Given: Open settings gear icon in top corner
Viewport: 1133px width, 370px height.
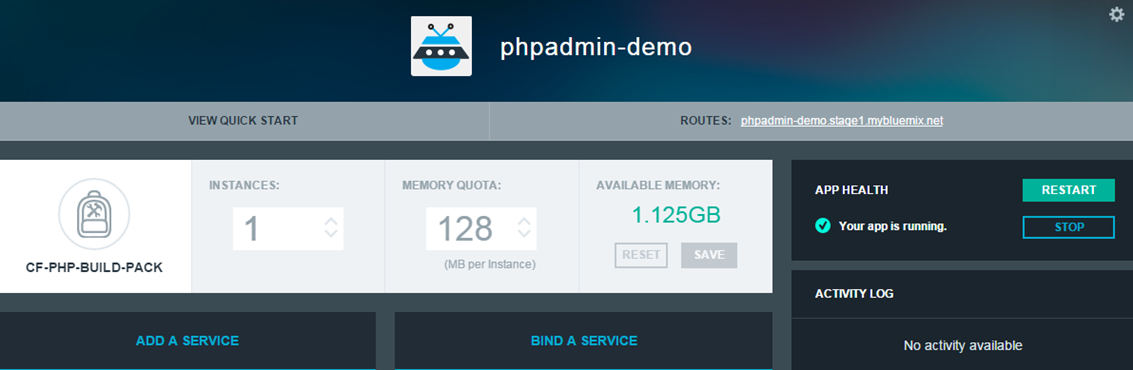Looking at the screenshot, I should tap(1116, 14).
